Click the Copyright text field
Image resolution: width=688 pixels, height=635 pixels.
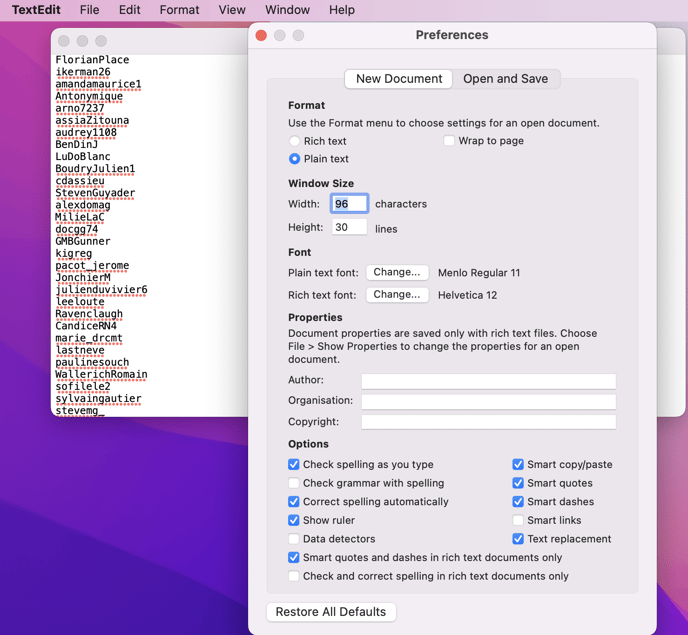tap(488, 422)
